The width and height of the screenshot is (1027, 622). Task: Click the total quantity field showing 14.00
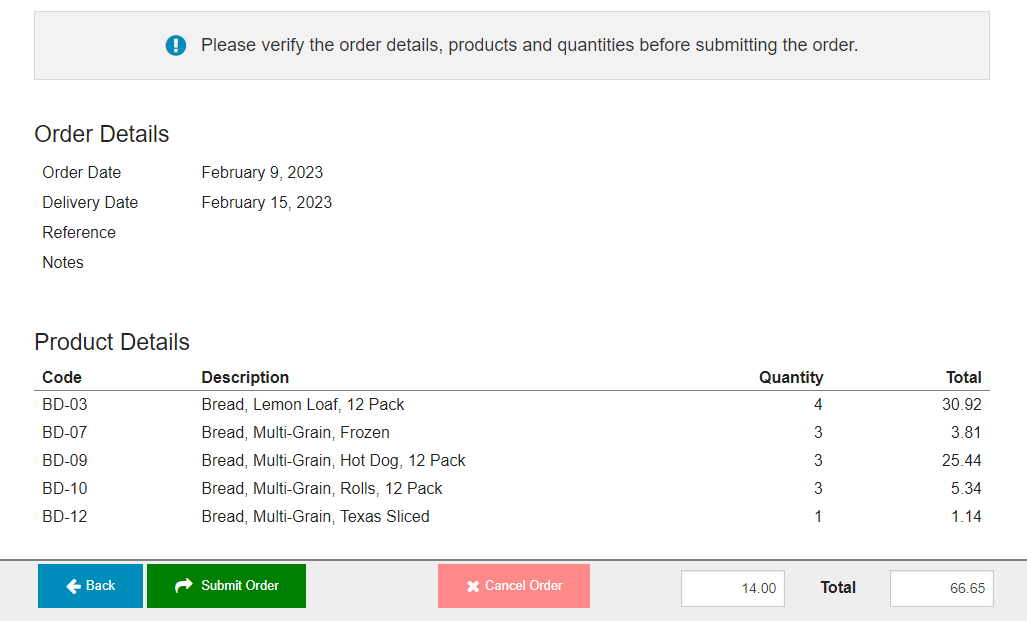732,588
